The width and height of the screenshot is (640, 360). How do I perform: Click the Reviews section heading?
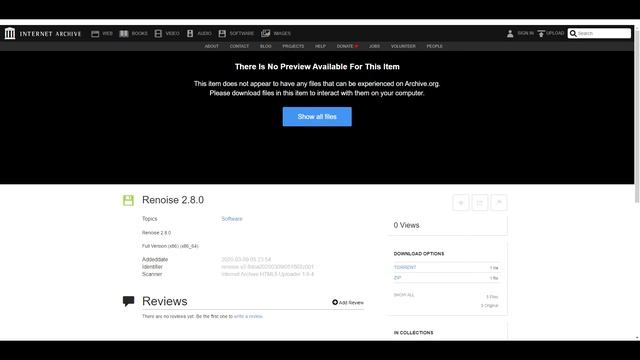[x=164, y=301]
